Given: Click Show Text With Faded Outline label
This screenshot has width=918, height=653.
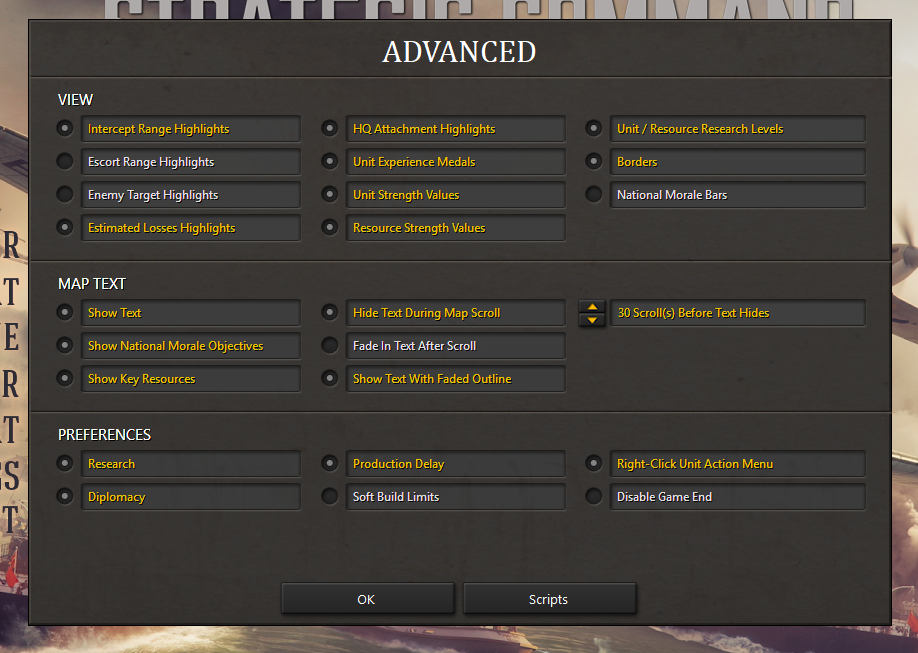Looking at the screenshot, I should point(455,379).
